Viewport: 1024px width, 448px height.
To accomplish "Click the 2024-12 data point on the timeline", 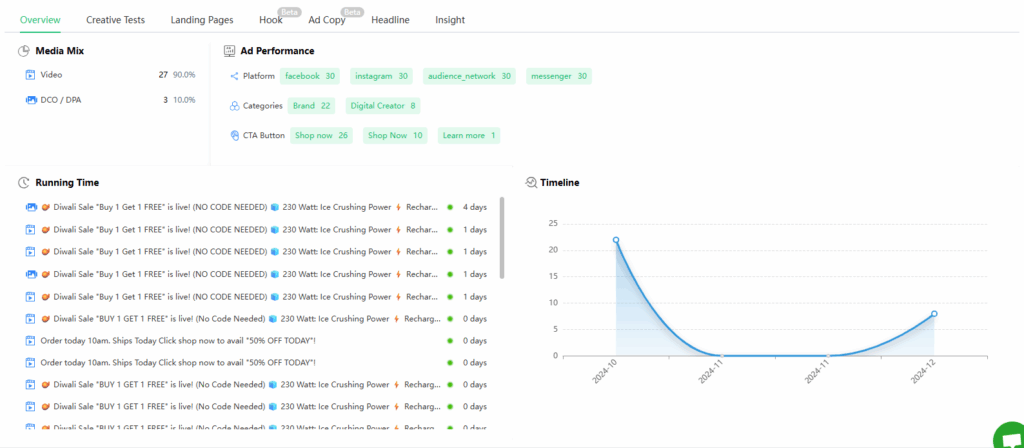I will coord(935,314).
